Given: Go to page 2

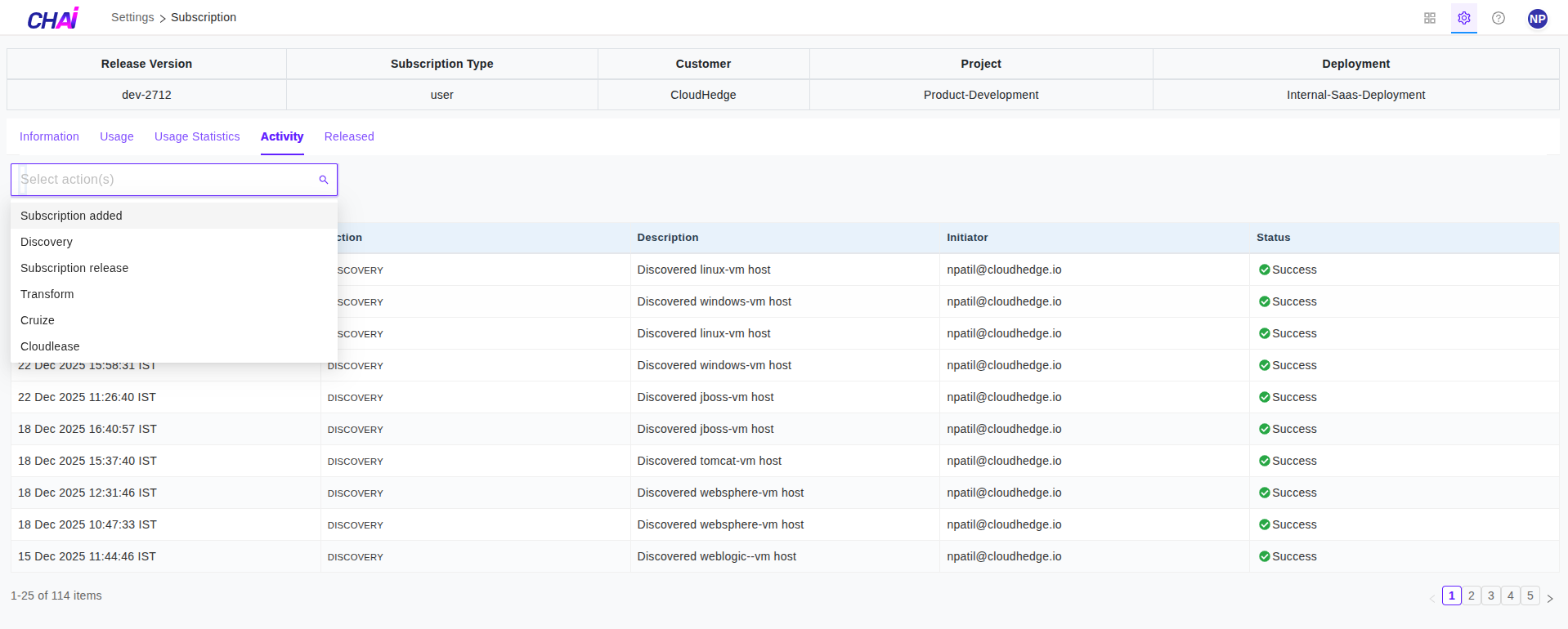Looking at the screenshot, I should (1472, 596).
